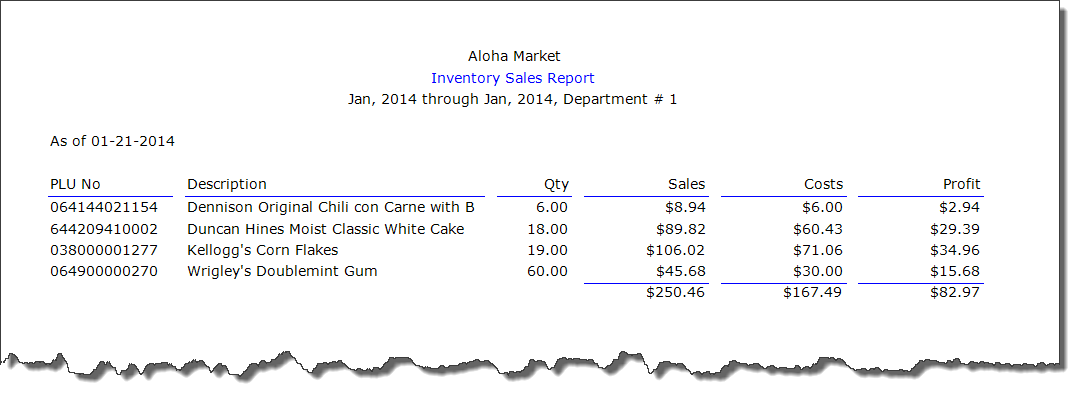This screenshot has width=1076, height=398.
Task: Click the total profit amount $82.97
Action: (x=955, y=292)
